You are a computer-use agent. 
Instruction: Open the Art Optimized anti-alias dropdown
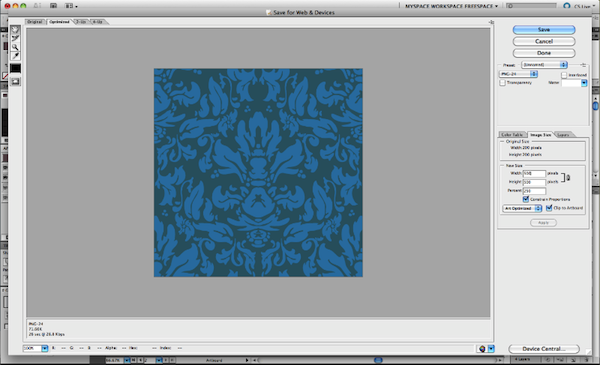[x=522, y=208]
